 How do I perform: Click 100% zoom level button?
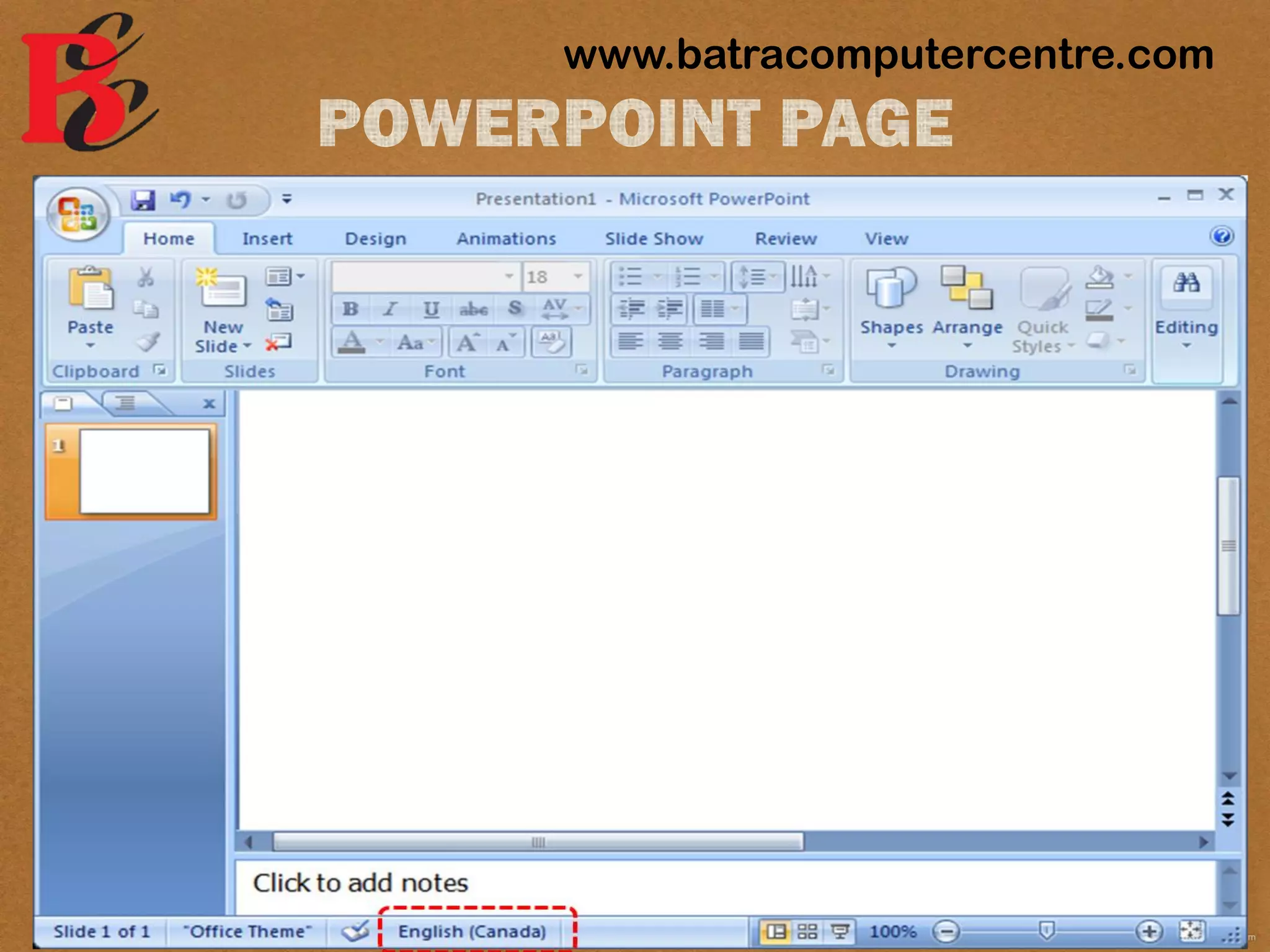(x=893, y=931)
